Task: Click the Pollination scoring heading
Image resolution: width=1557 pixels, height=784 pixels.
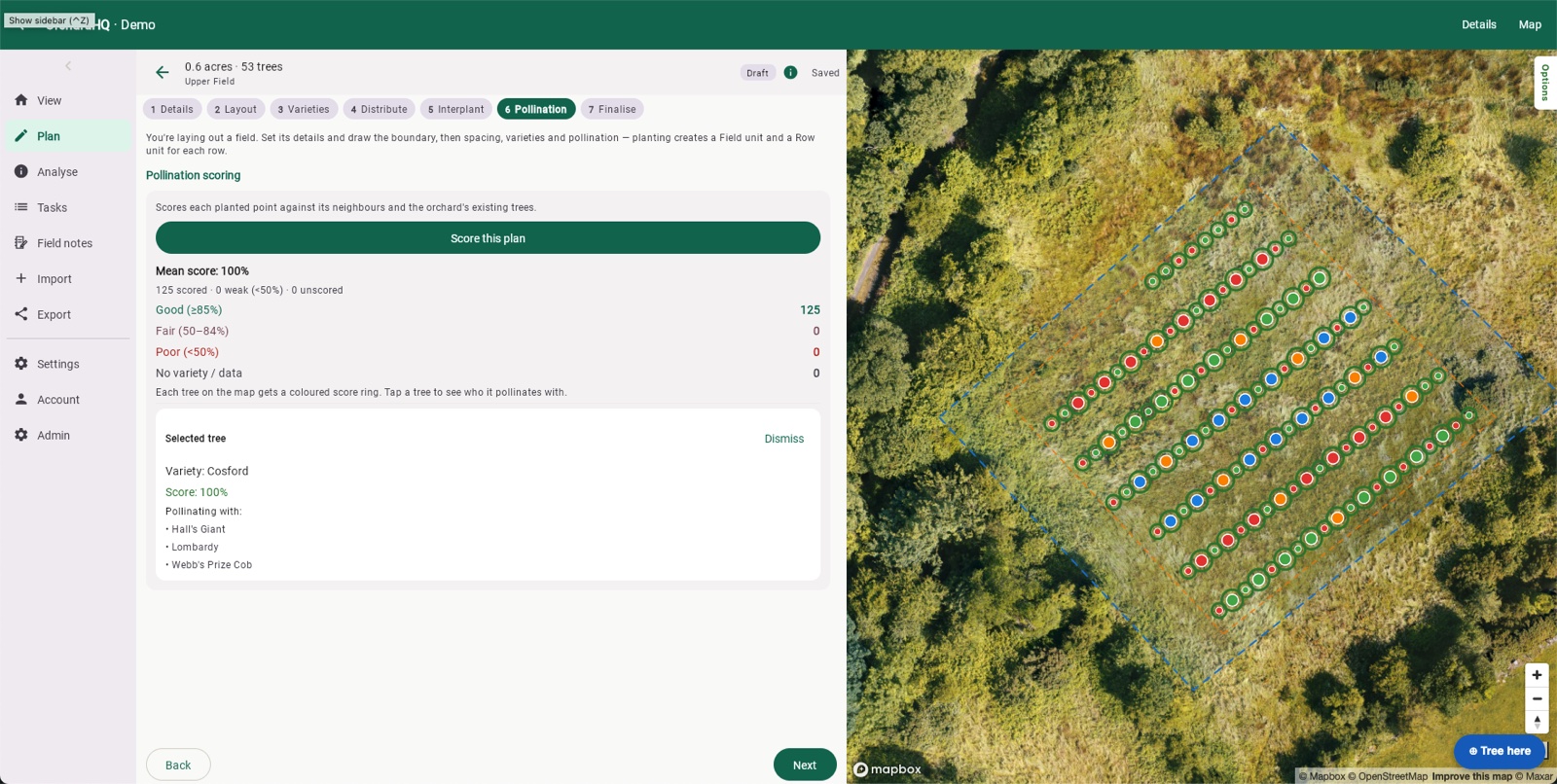Action: (193, 175)
